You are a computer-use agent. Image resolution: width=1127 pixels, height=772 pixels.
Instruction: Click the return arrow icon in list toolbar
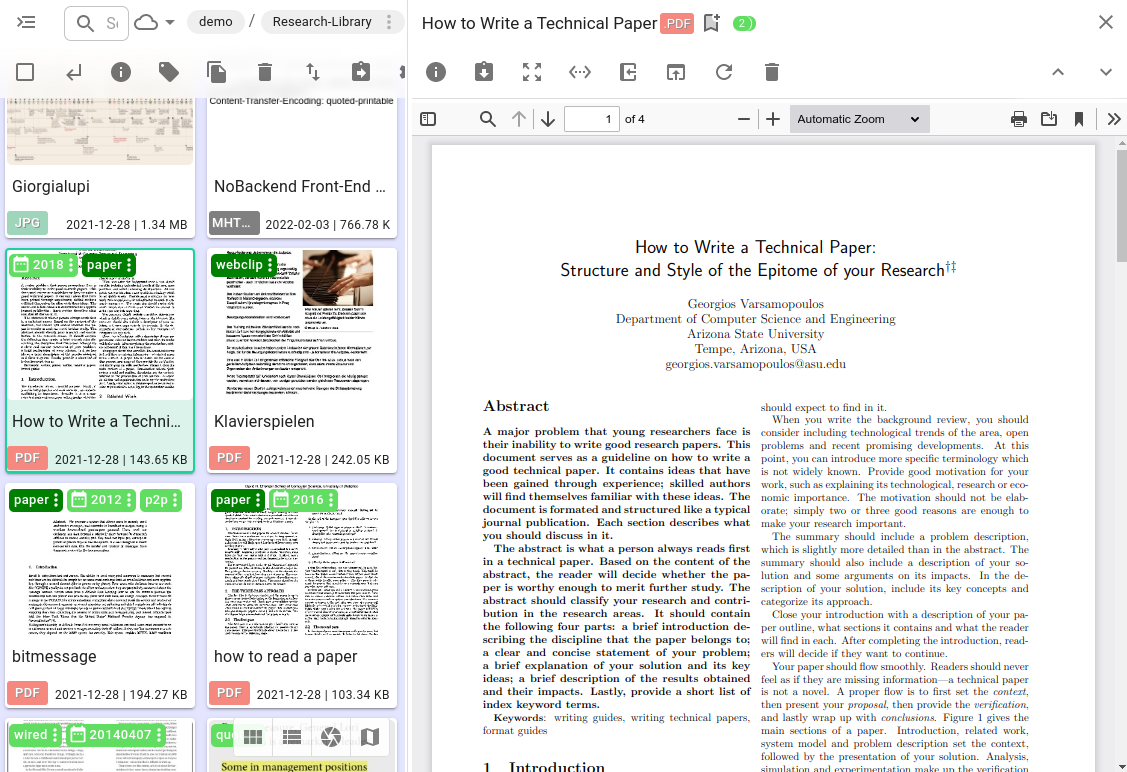pyautogui.click(x=73, y=72)
